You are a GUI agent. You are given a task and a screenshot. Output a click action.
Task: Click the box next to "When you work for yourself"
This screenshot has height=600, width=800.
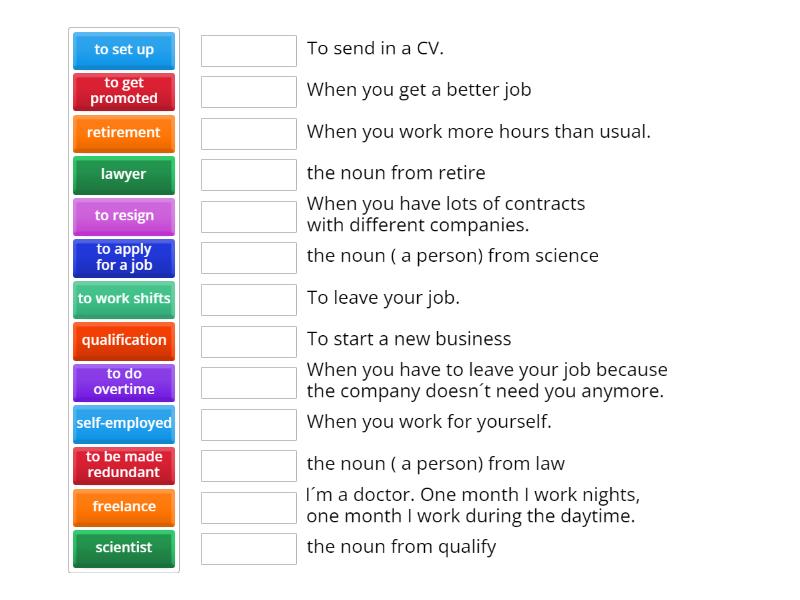[248, 422]
